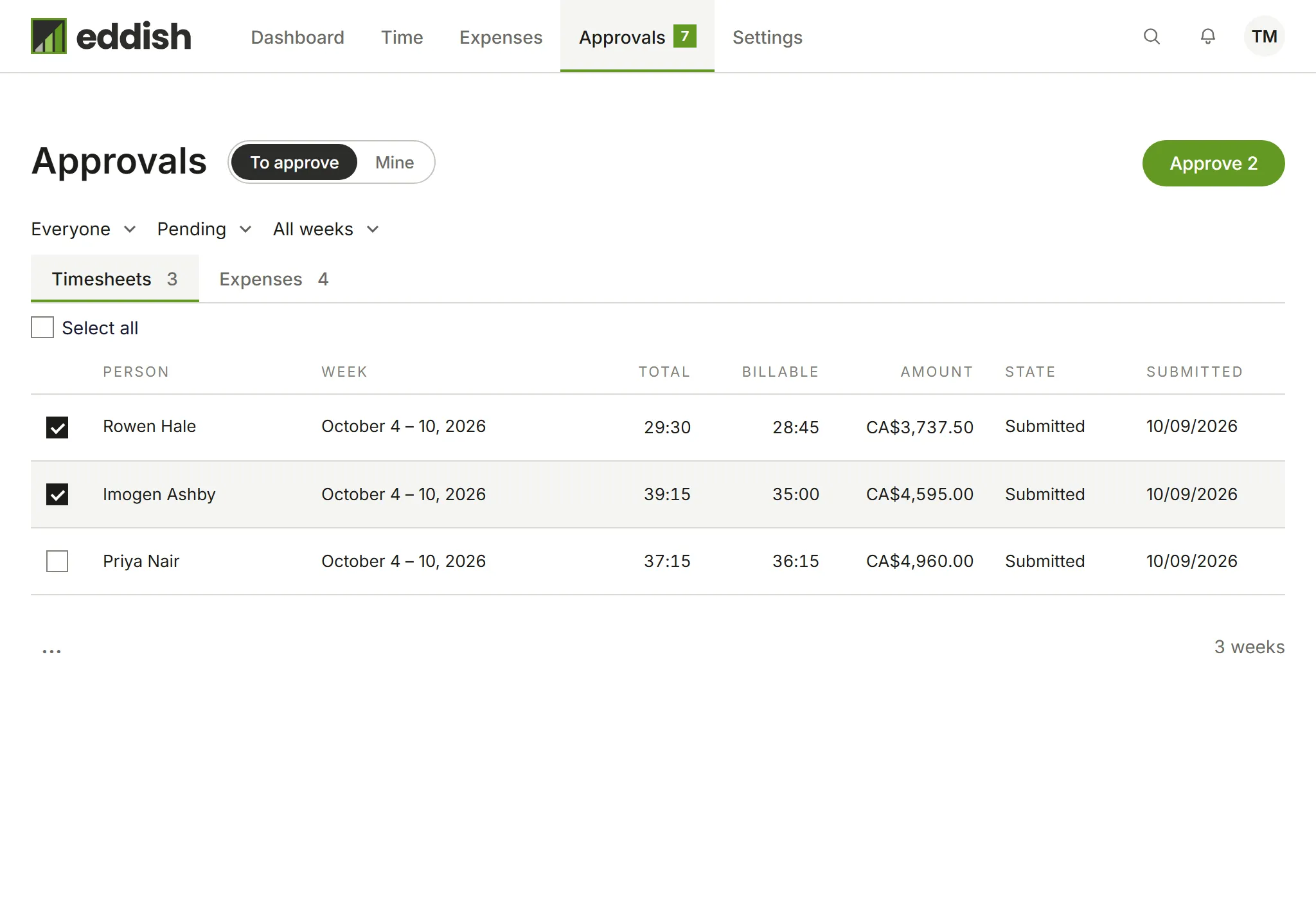Open the Settings nav item
The height and width of the screenshot is (900, 1316).
(767, 37)
